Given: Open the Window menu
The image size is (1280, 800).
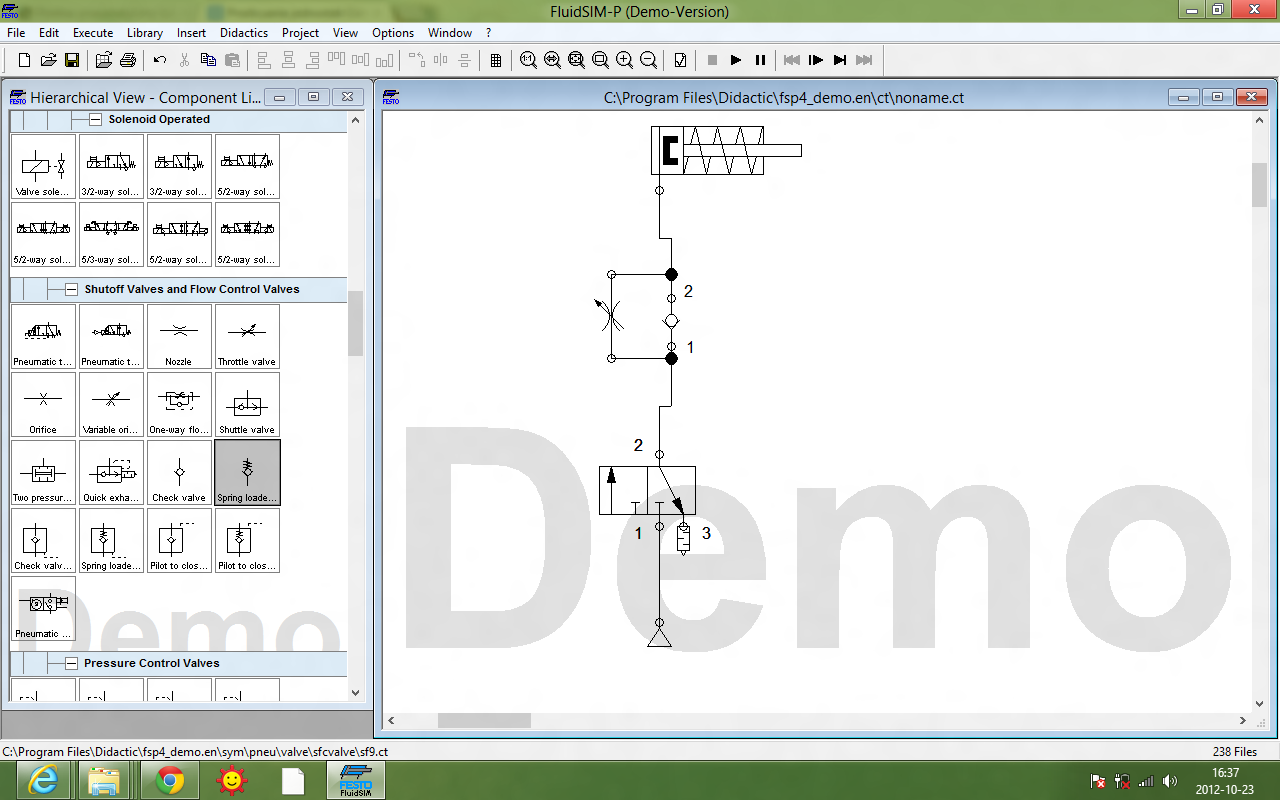Looking at the screenshot, I should [x=450, y=33].
